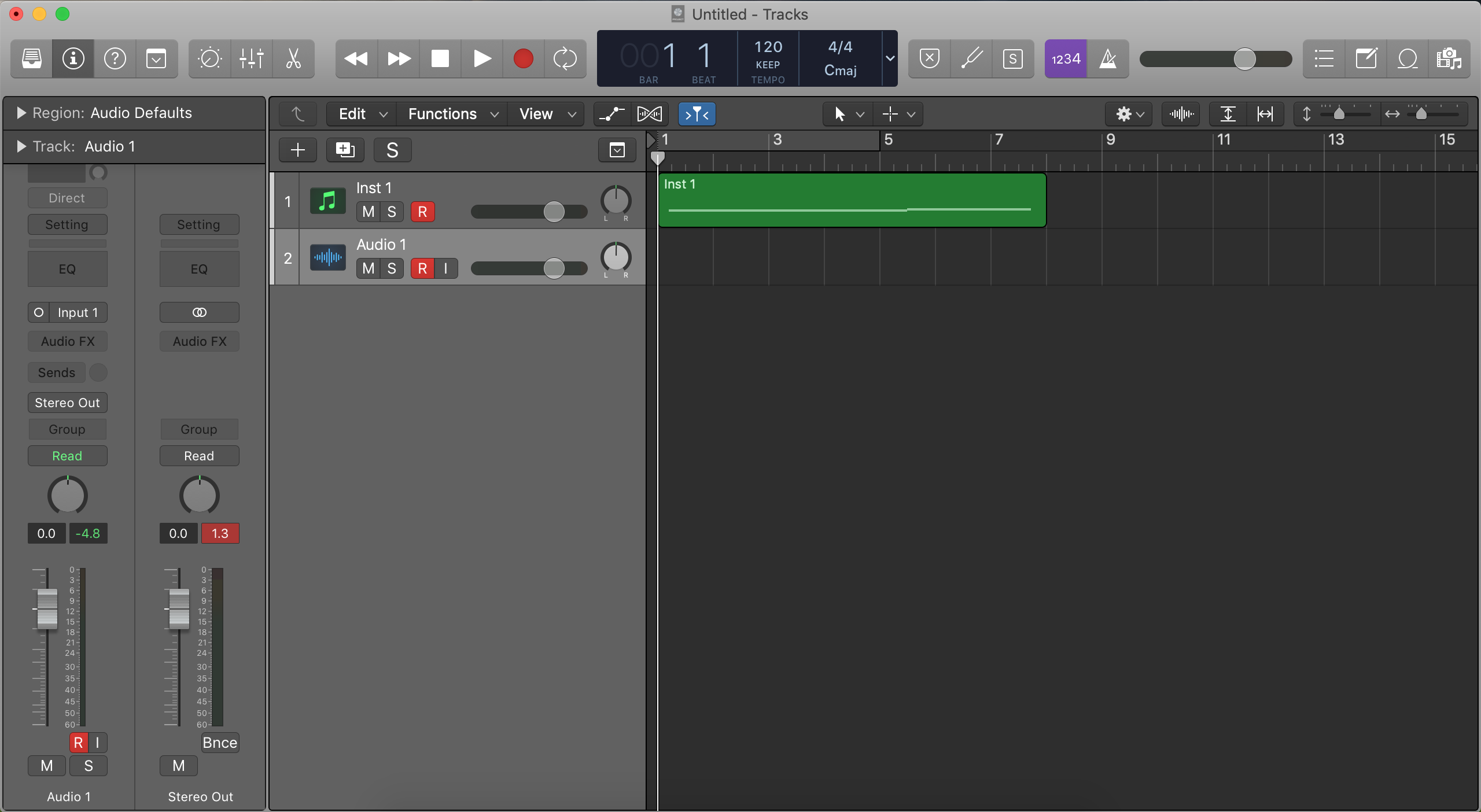Record-enable the Inst 1 track
Image resolution: width=1481 pixels, height=812 pixels.
pos(422,212)
